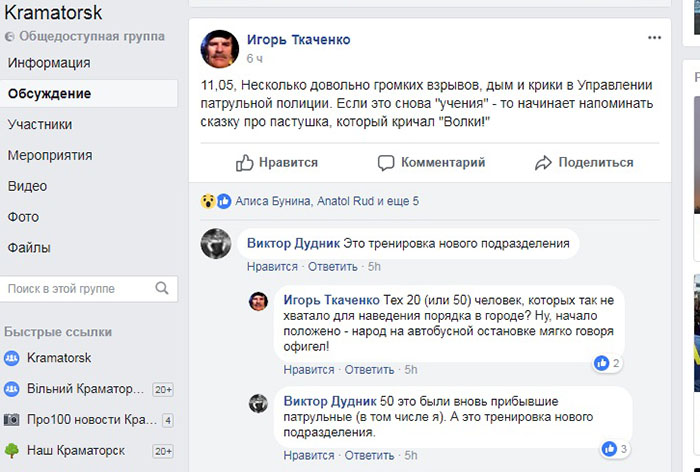Open the Мероприятия section

point(50,156)
